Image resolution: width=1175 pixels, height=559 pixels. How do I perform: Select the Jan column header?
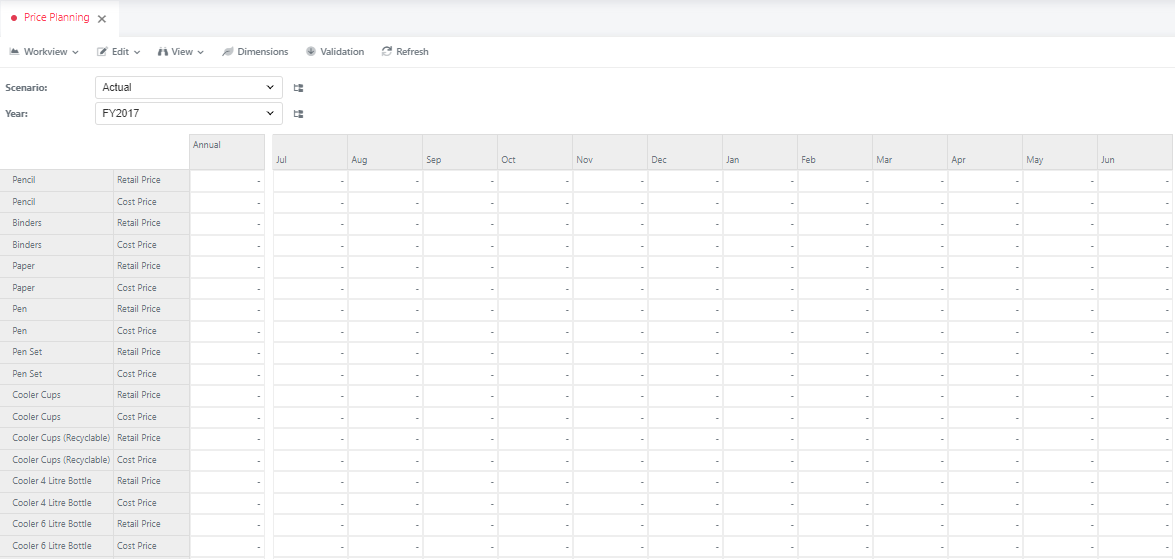click(x=760, y=152)
